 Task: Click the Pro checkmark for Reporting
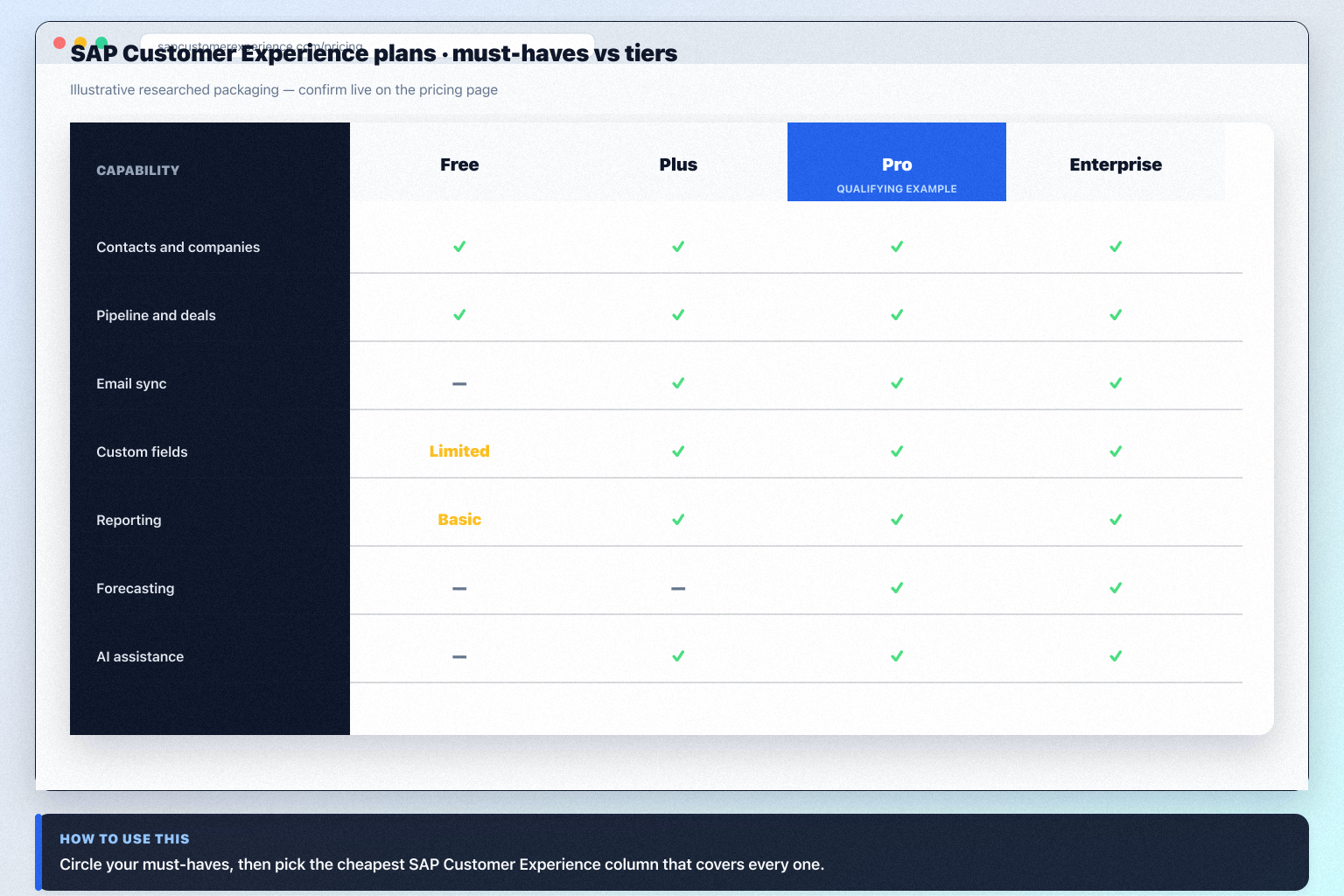tap(897, 520)
